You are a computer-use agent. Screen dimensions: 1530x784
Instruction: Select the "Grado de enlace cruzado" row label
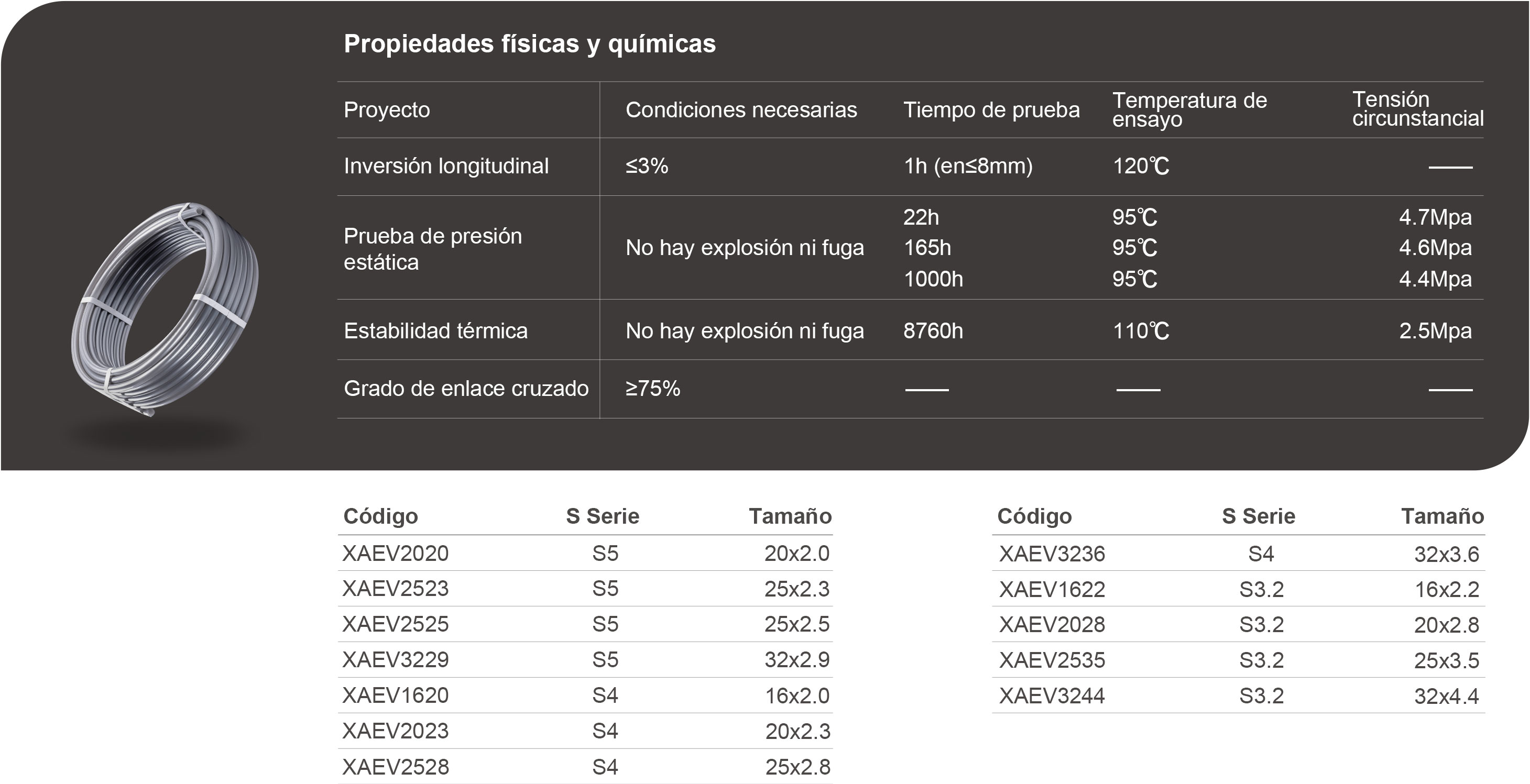tap(466, 388)
